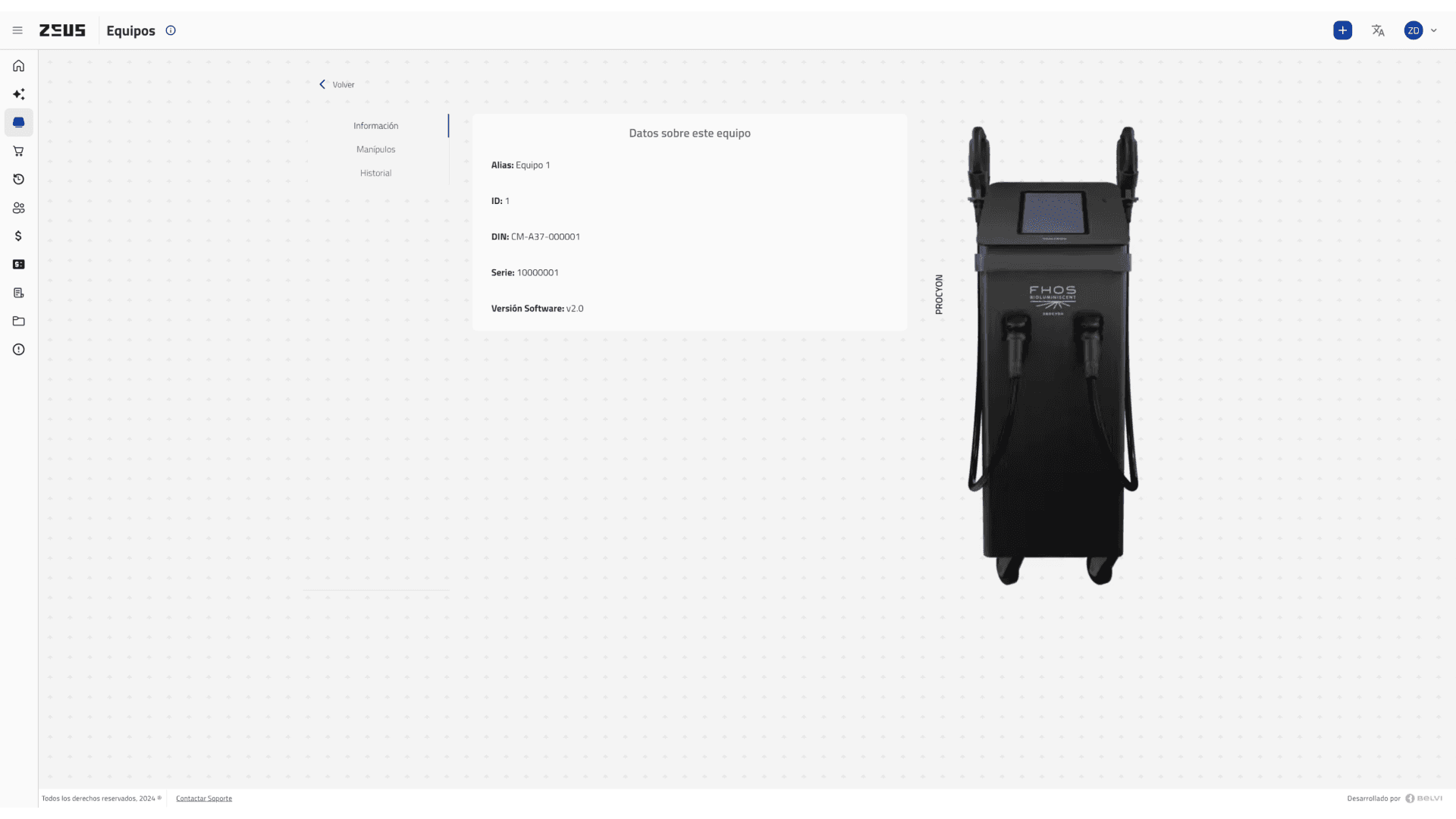Open the hamburger menu
The width and height of the screenshot is (1456, 819).
pos(17,30)
